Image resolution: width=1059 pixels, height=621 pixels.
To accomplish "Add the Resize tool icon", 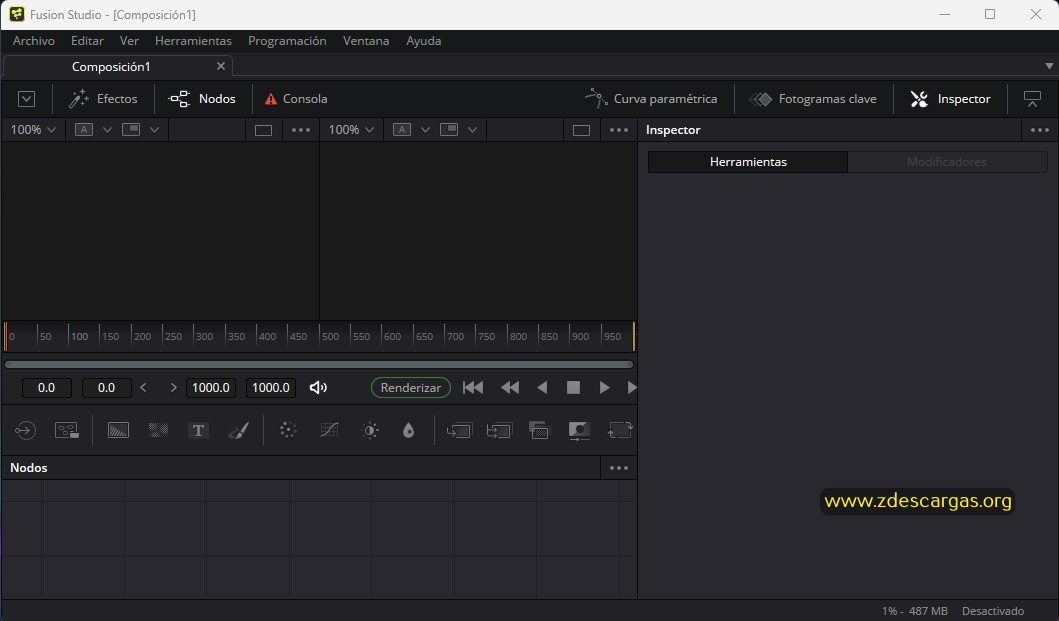I will coord(579,430).
